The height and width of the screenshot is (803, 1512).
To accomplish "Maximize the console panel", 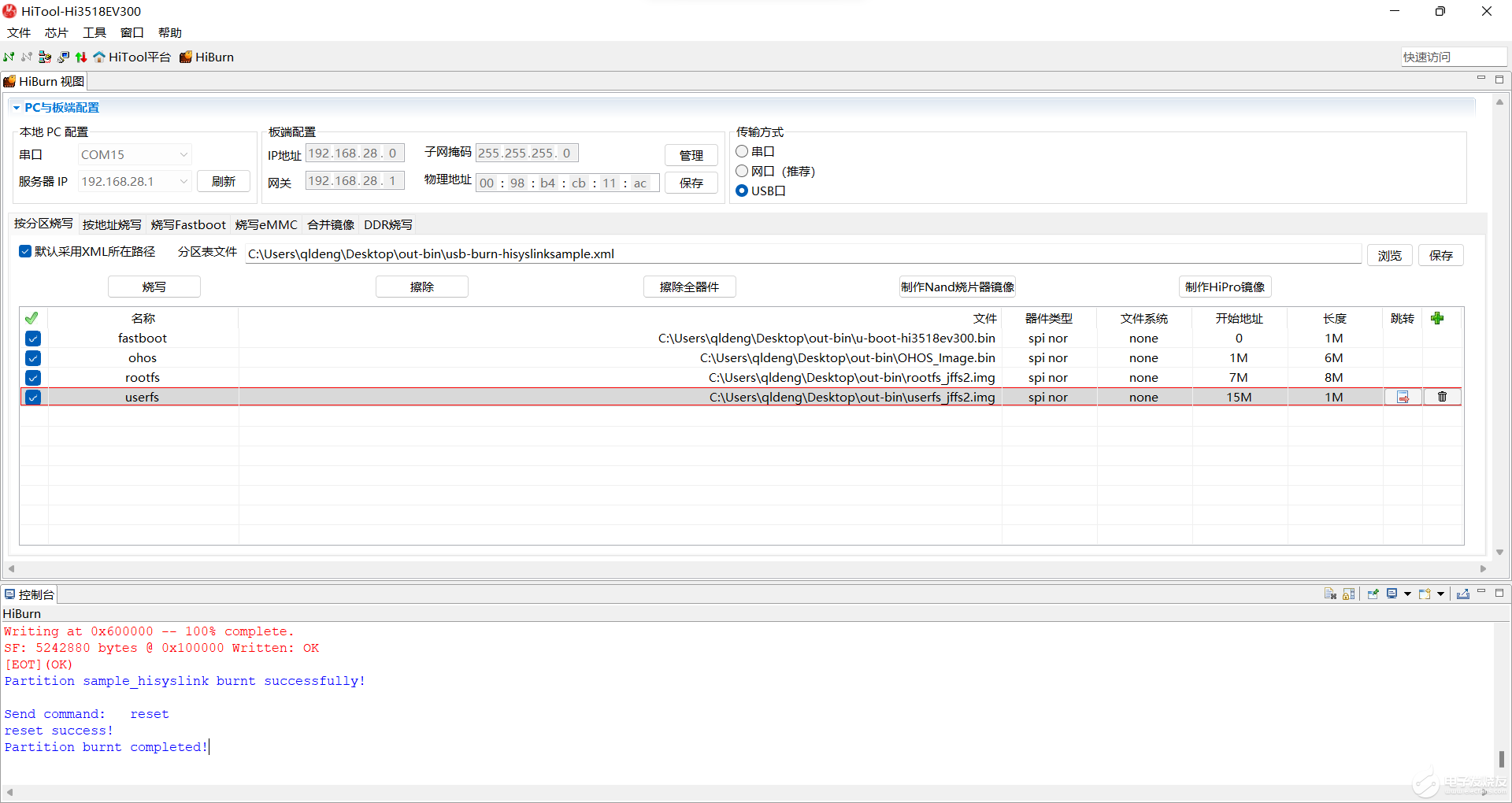I will point(1499,592).
